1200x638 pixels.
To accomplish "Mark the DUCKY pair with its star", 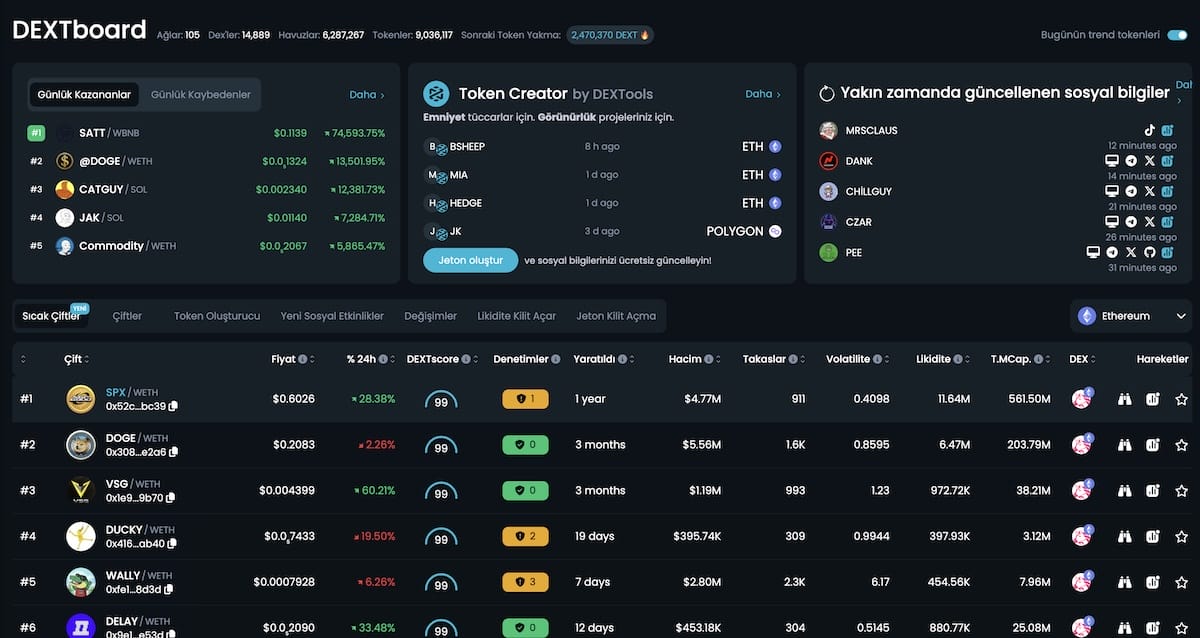I will pos(1181,537).
